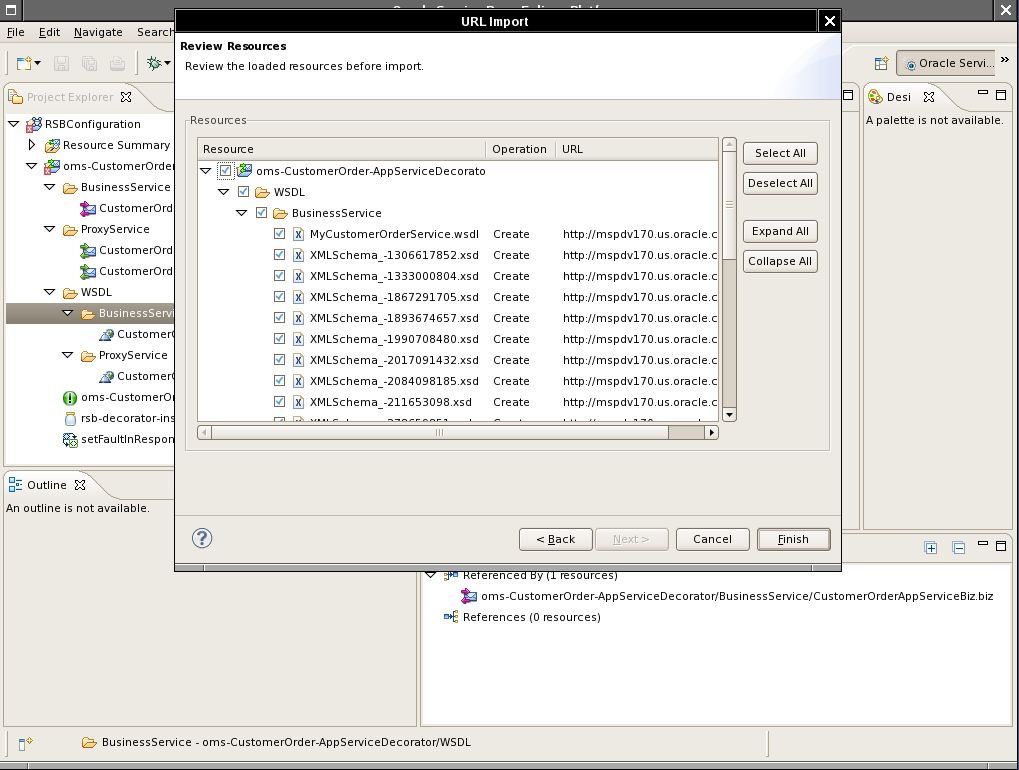
Task: Click the Referenced By icon
Action: pyautogui.click(x=451, y=576)
